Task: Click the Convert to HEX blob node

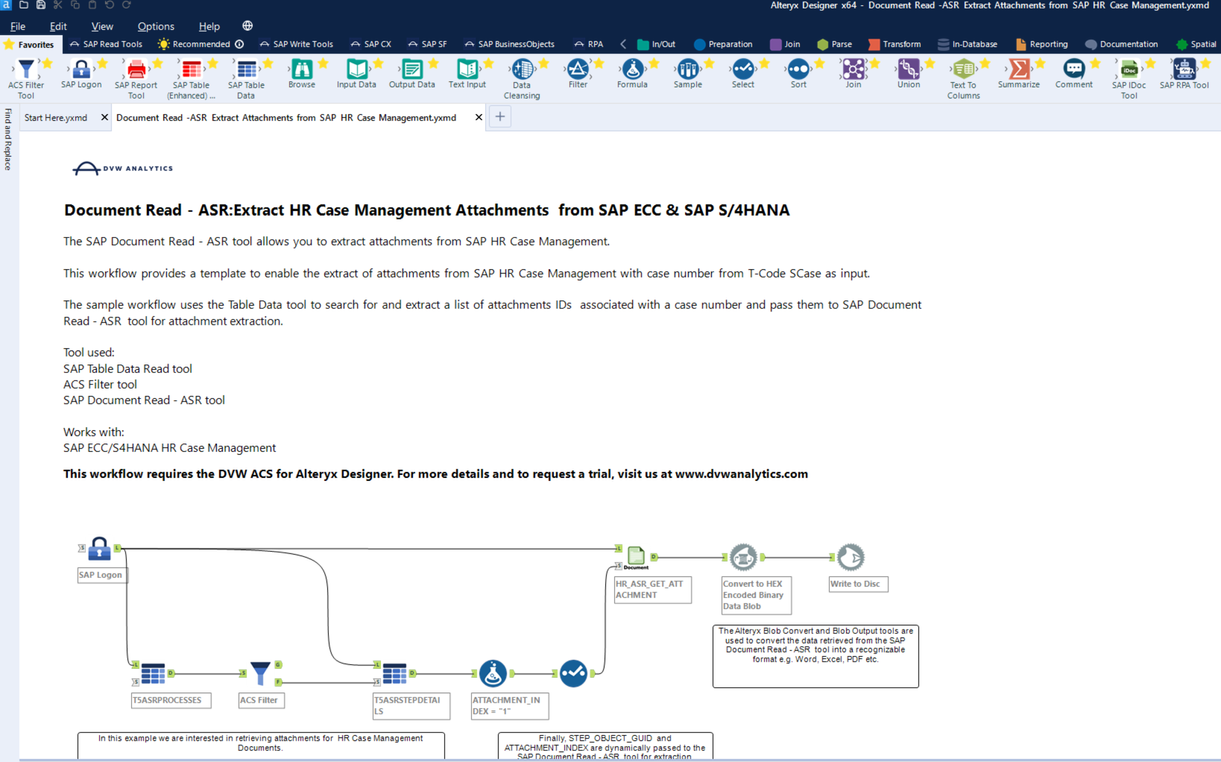Action: pyautogui.click(x=743, y=557)
